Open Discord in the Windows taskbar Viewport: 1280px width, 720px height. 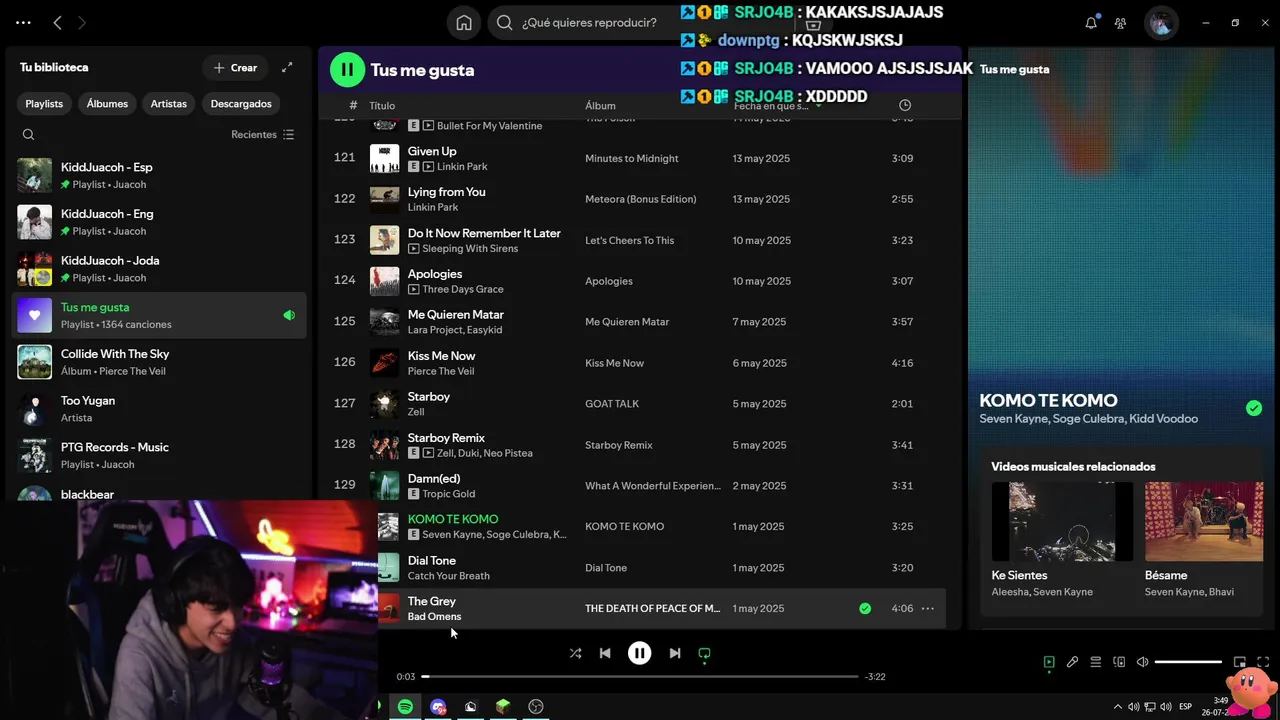(438, 707)
